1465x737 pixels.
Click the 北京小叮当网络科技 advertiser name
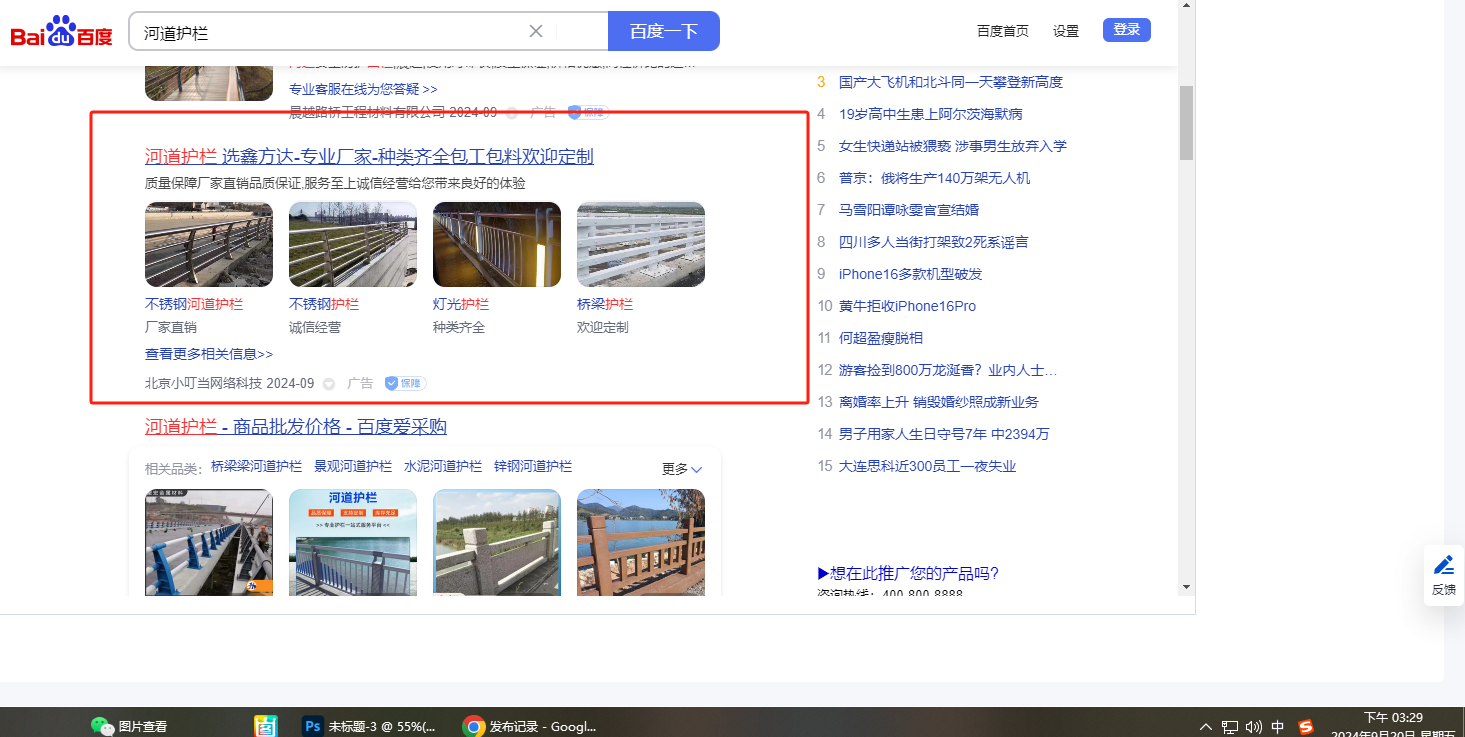(x=203, y=383)
